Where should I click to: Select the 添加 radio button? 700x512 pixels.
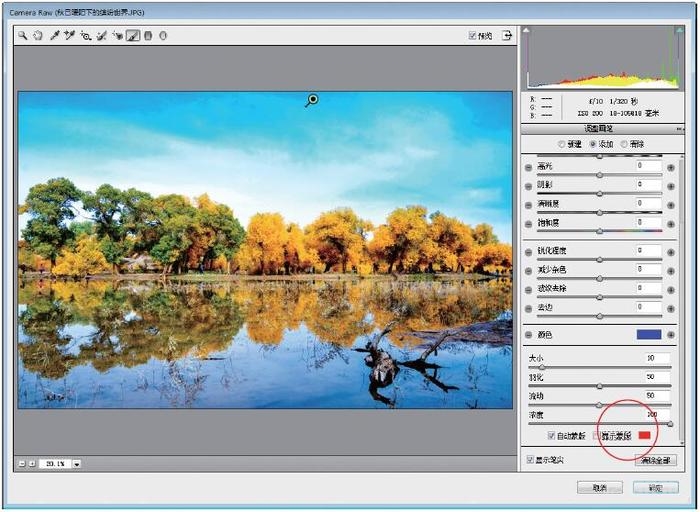tap(593, 144)
